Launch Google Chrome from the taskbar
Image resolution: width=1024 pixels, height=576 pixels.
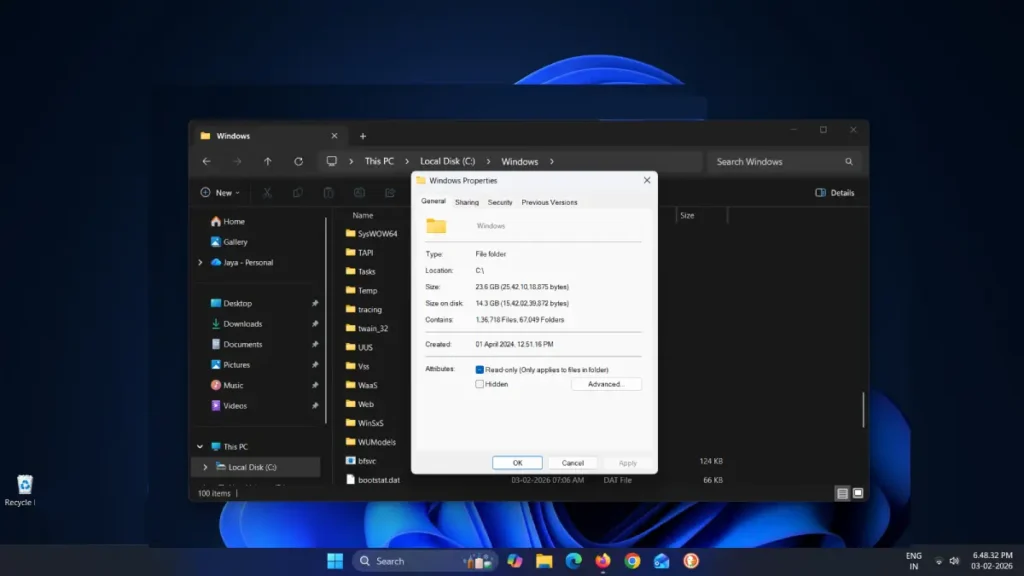(632, 560)
